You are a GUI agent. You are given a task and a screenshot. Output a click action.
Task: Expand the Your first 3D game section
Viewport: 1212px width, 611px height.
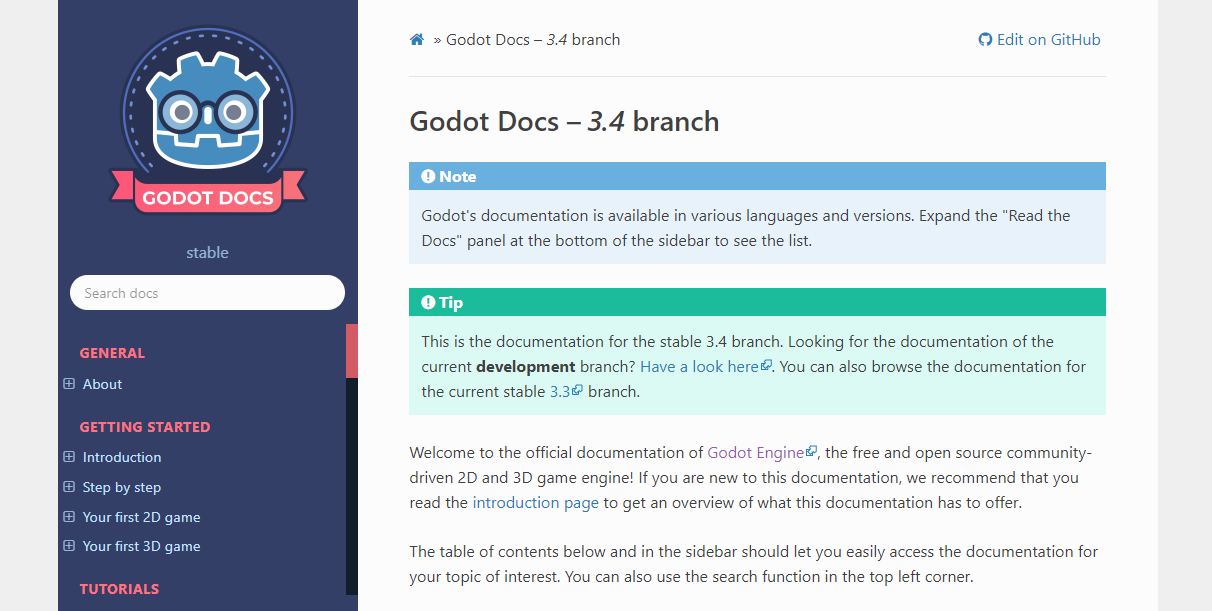click(x=69, y=546)
